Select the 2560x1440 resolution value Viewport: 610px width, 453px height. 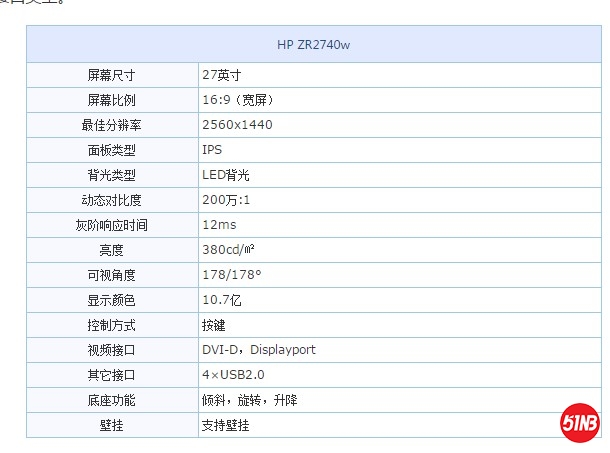(237, 125)
